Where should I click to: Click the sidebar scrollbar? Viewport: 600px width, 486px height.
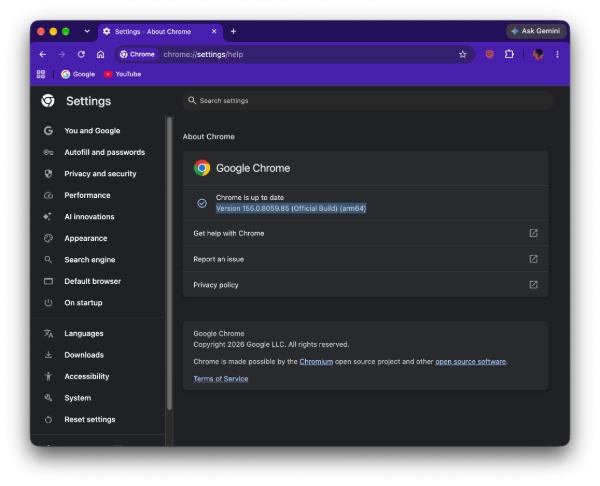click(170, 264)
